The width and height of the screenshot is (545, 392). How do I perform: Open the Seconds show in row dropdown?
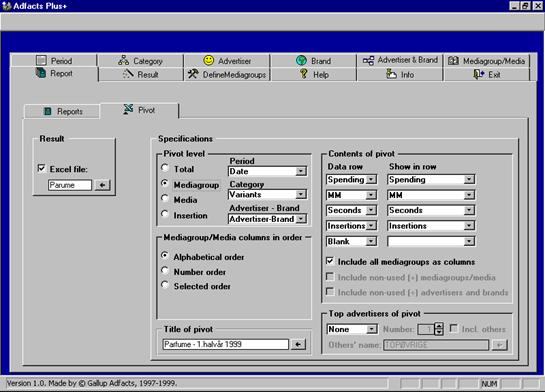469,210
